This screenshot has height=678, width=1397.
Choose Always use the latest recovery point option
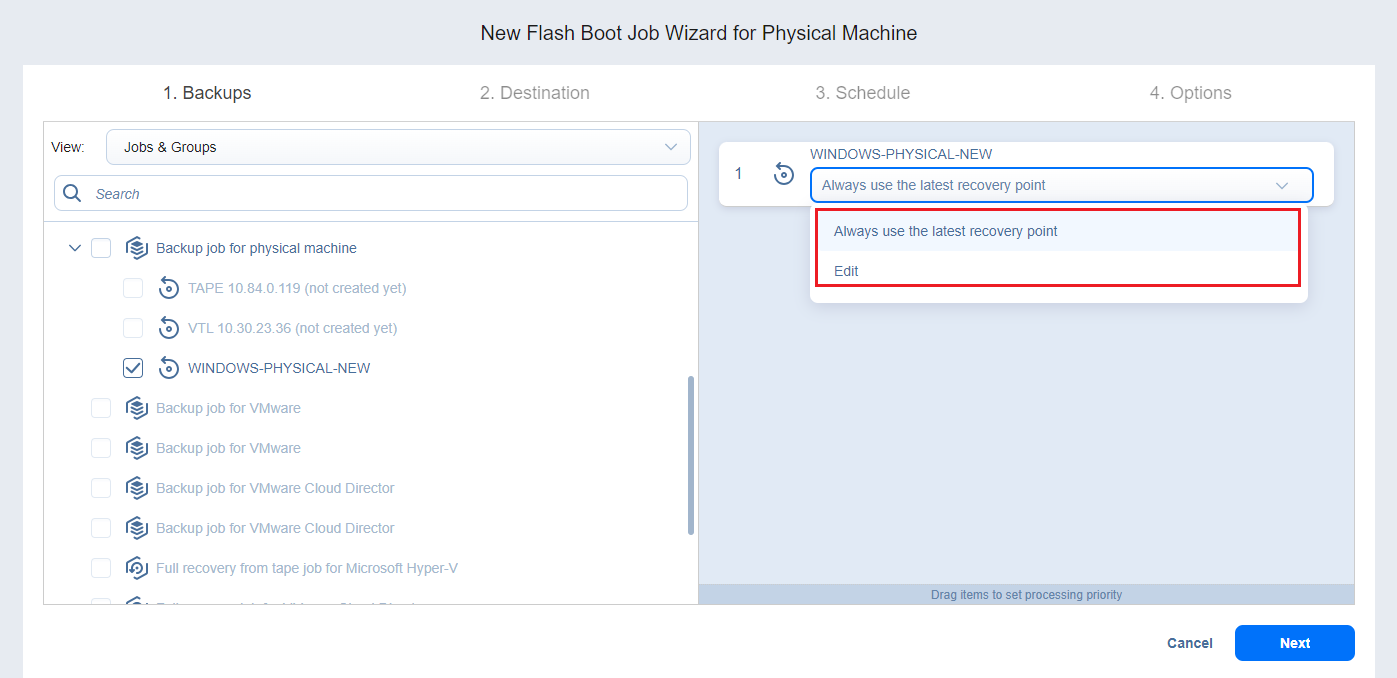tap(945, 231)
